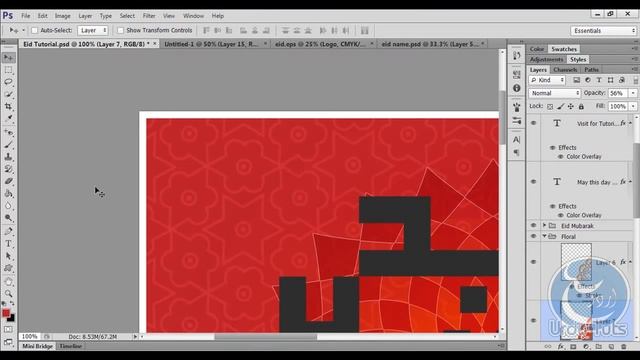Open the Filter menu

point(149,16)
